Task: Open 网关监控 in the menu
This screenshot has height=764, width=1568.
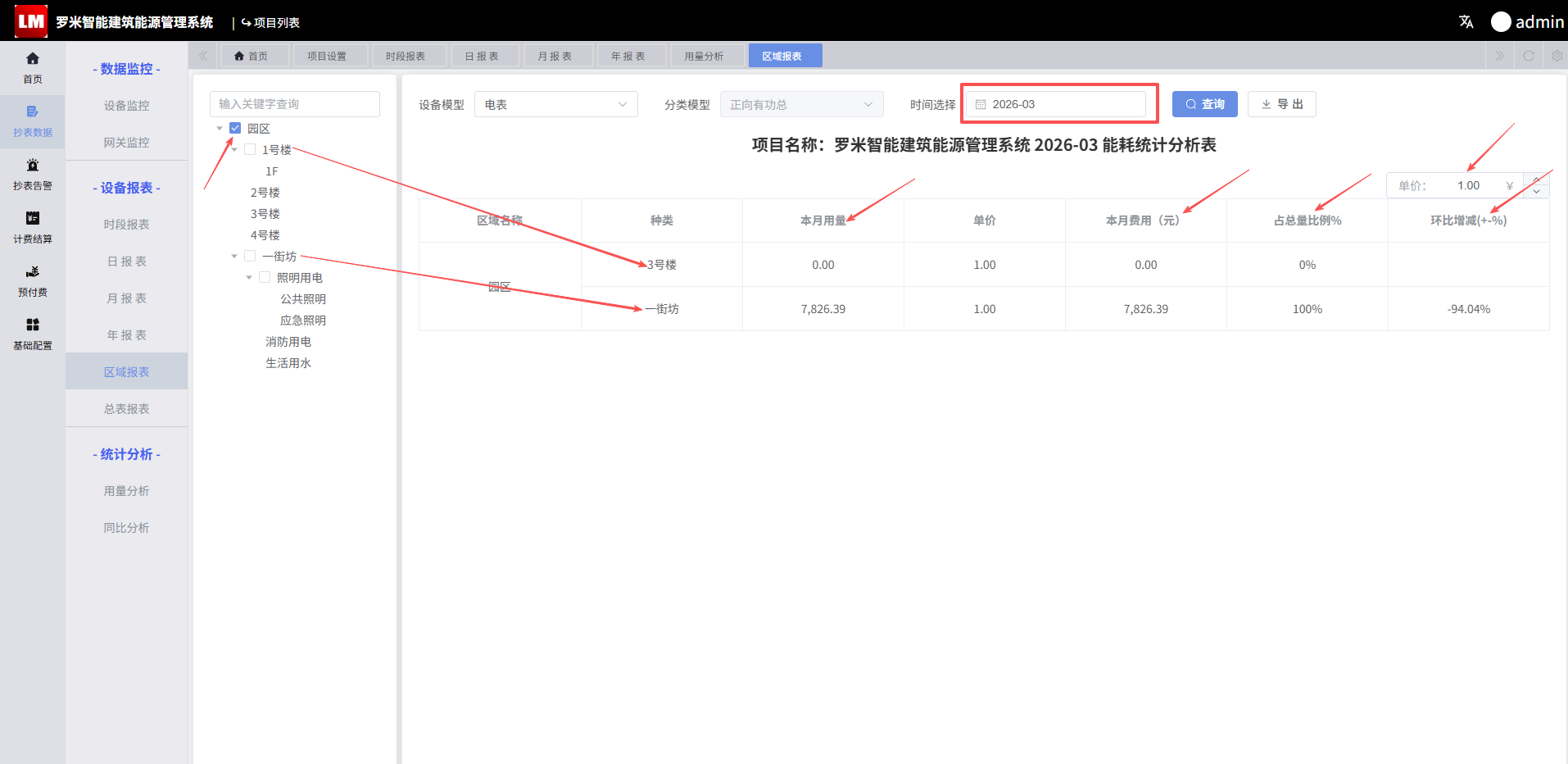Action: click(x=127, y=142)
